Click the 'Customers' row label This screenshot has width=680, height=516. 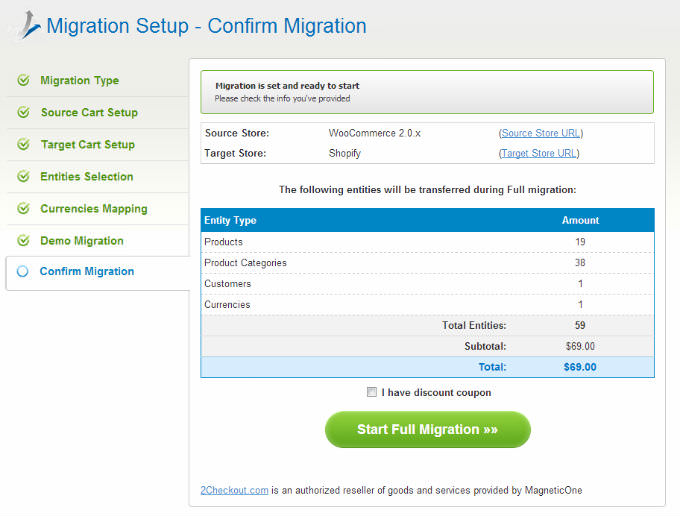228,284
